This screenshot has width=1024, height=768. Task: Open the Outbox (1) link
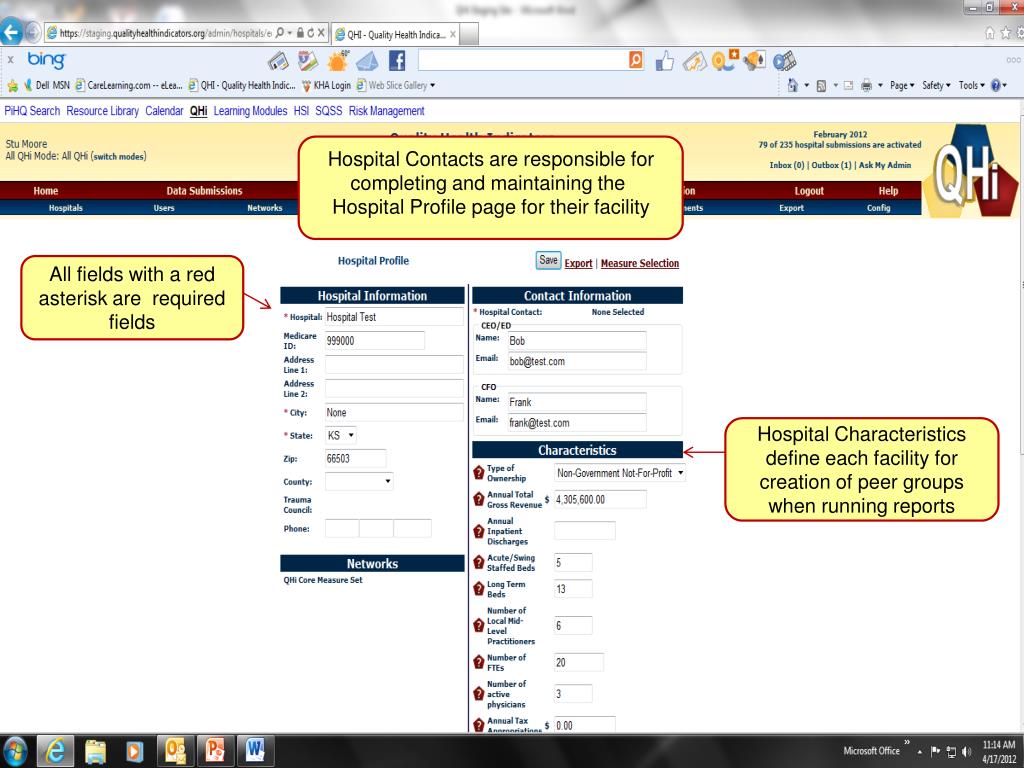831,165
